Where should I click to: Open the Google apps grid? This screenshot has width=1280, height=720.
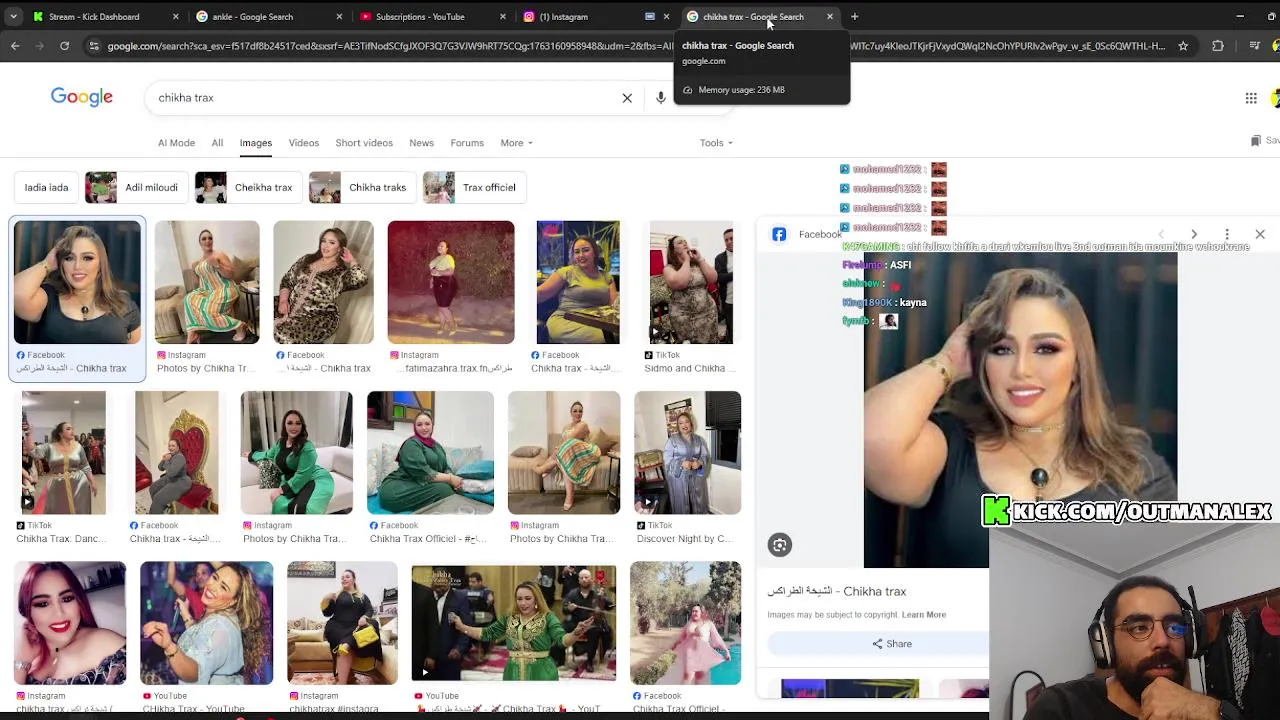click(1250, 98)
